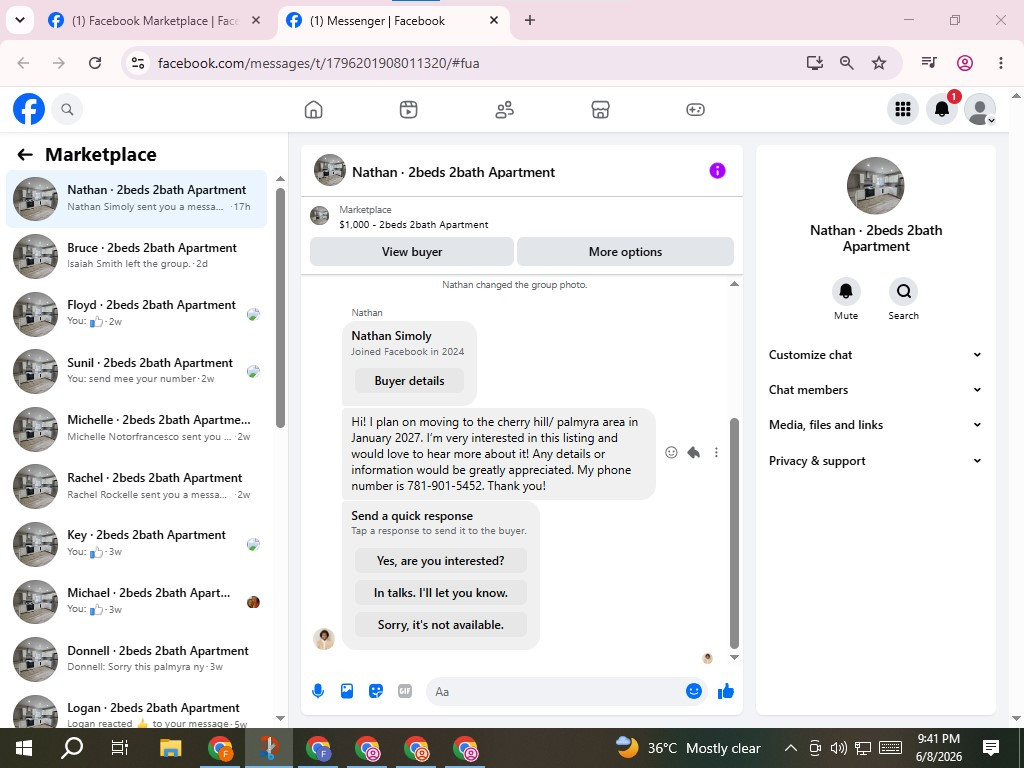
Task: Click the message text field Aa
Action: pyautogui.click(x=555, y=692)
